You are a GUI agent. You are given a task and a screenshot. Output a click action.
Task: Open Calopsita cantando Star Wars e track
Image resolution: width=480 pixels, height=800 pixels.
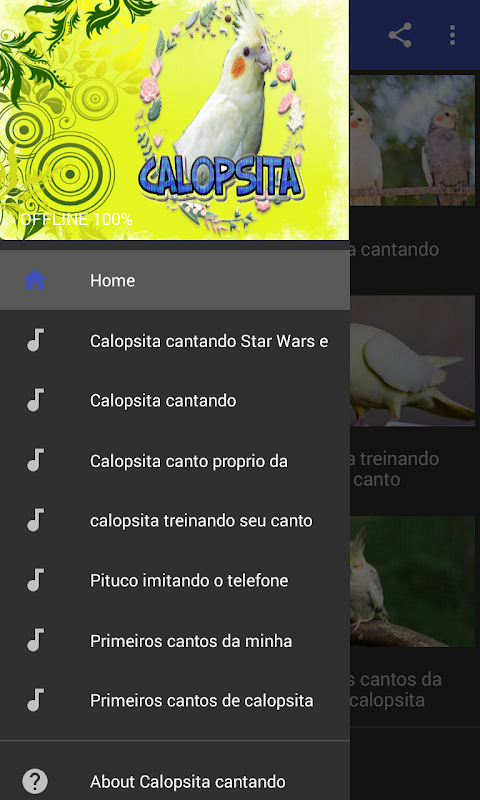tap(174, 340)
